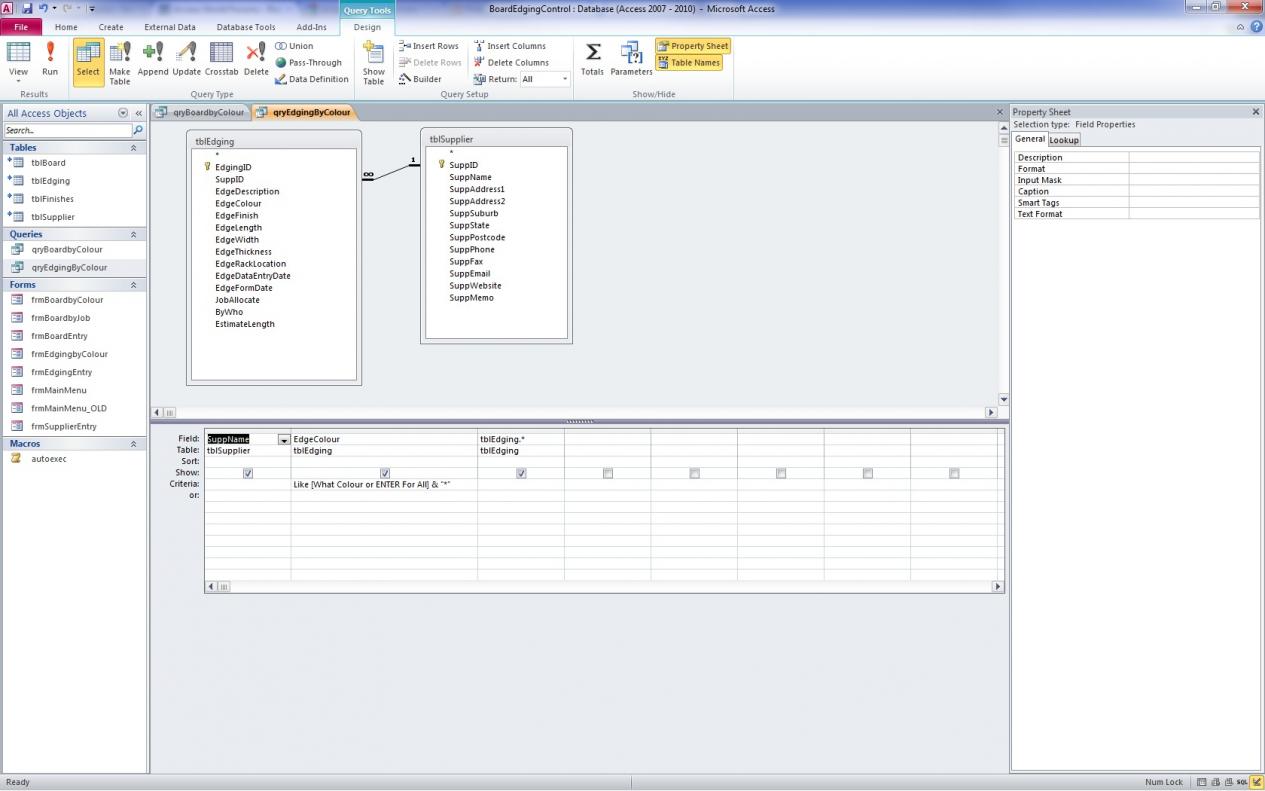Screen dimensions: 1265x791
Task: Collapse the Queries group in navigation pane
Action: (134, 235)
